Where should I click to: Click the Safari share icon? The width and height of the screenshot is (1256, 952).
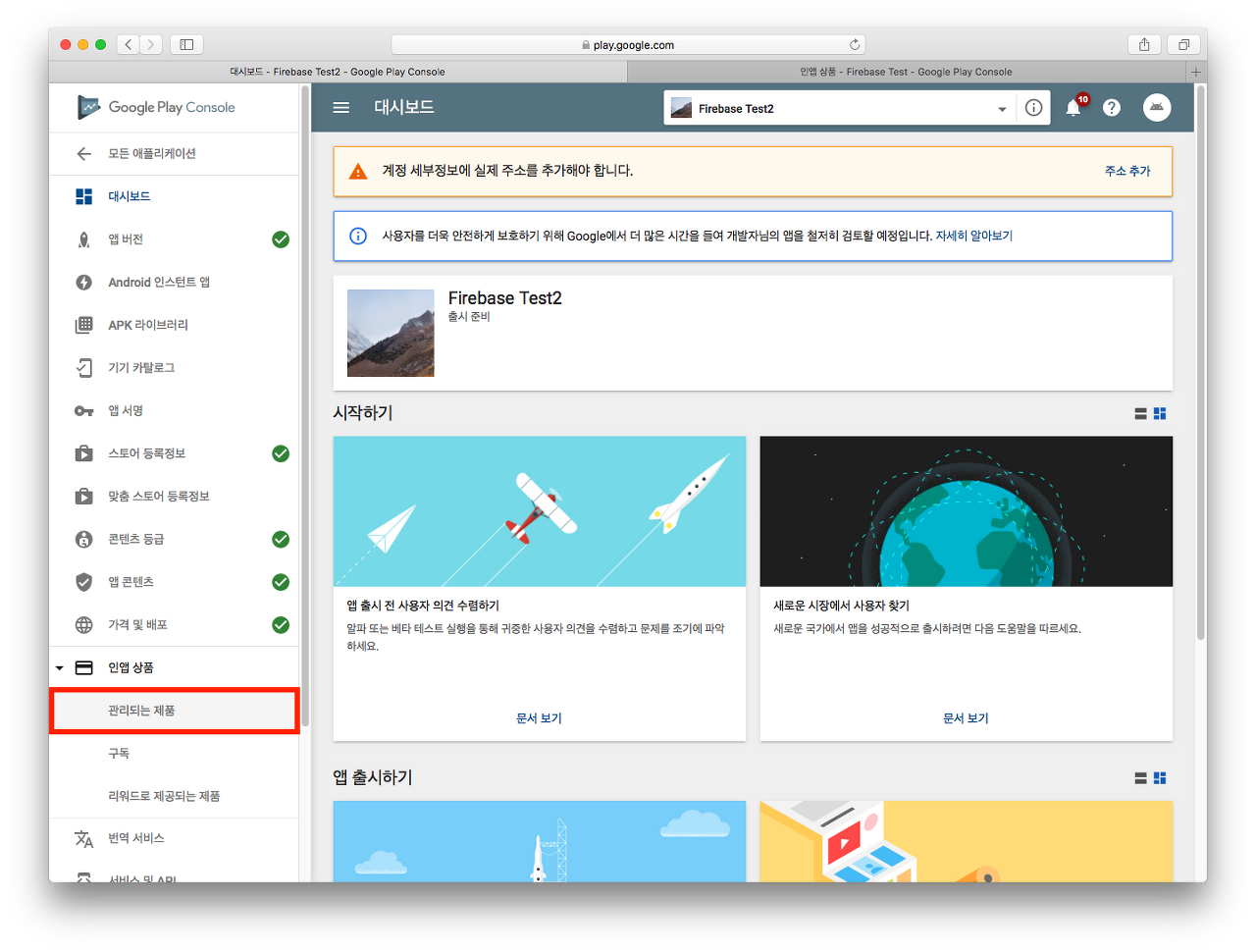click(x=1144, y=44)
